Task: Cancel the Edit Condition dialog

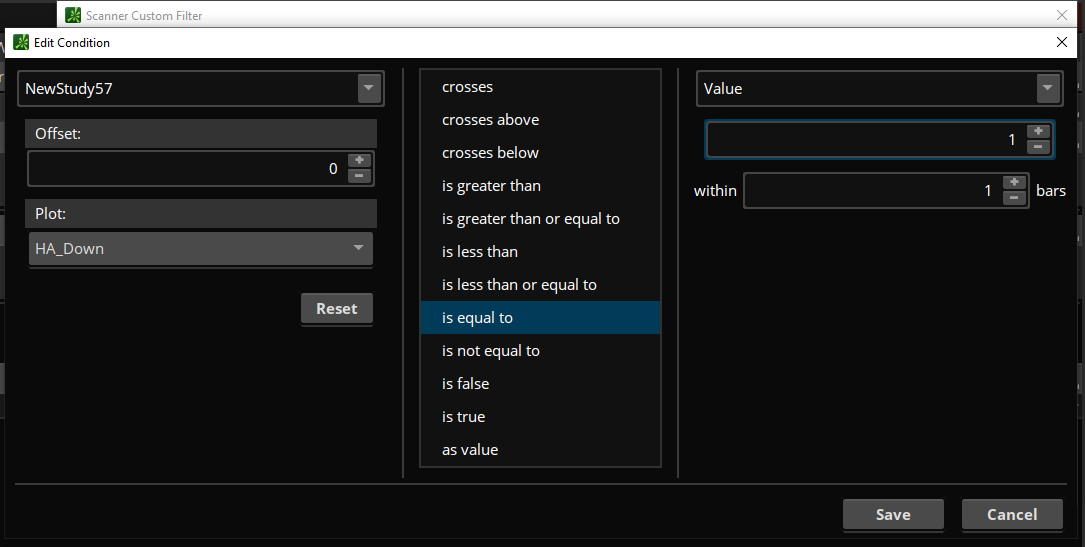Action: pyautogui.click(x=1012, y=514)
